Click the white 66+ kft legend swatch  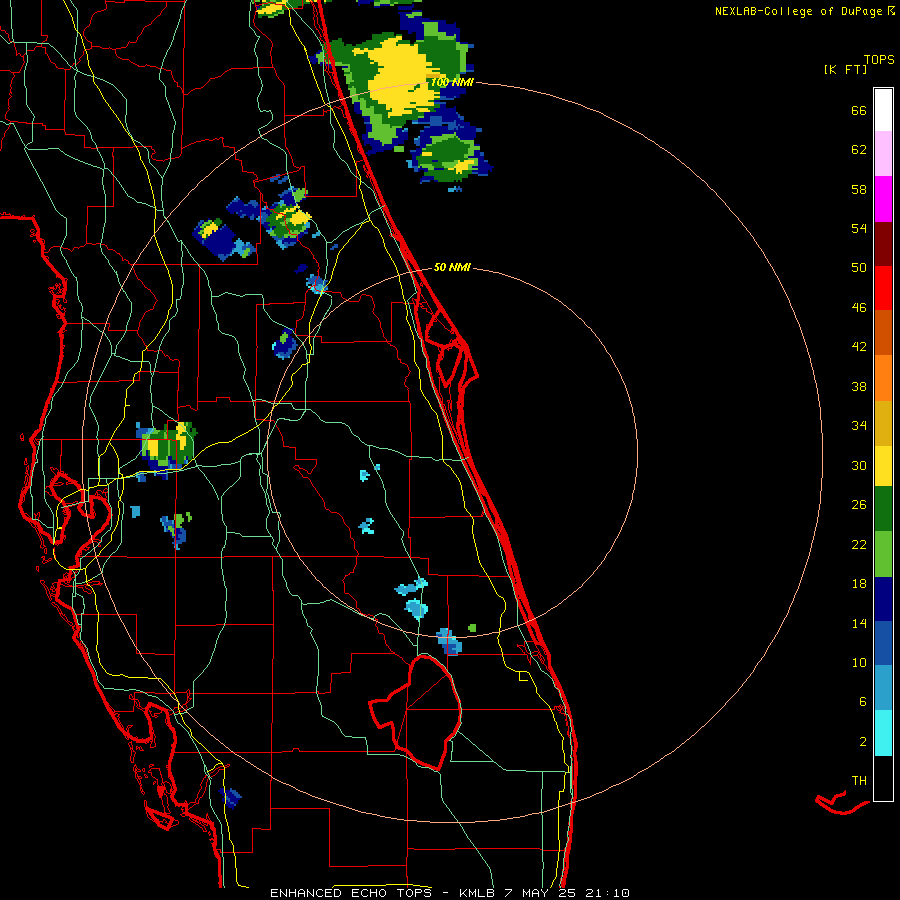point(883,110)
